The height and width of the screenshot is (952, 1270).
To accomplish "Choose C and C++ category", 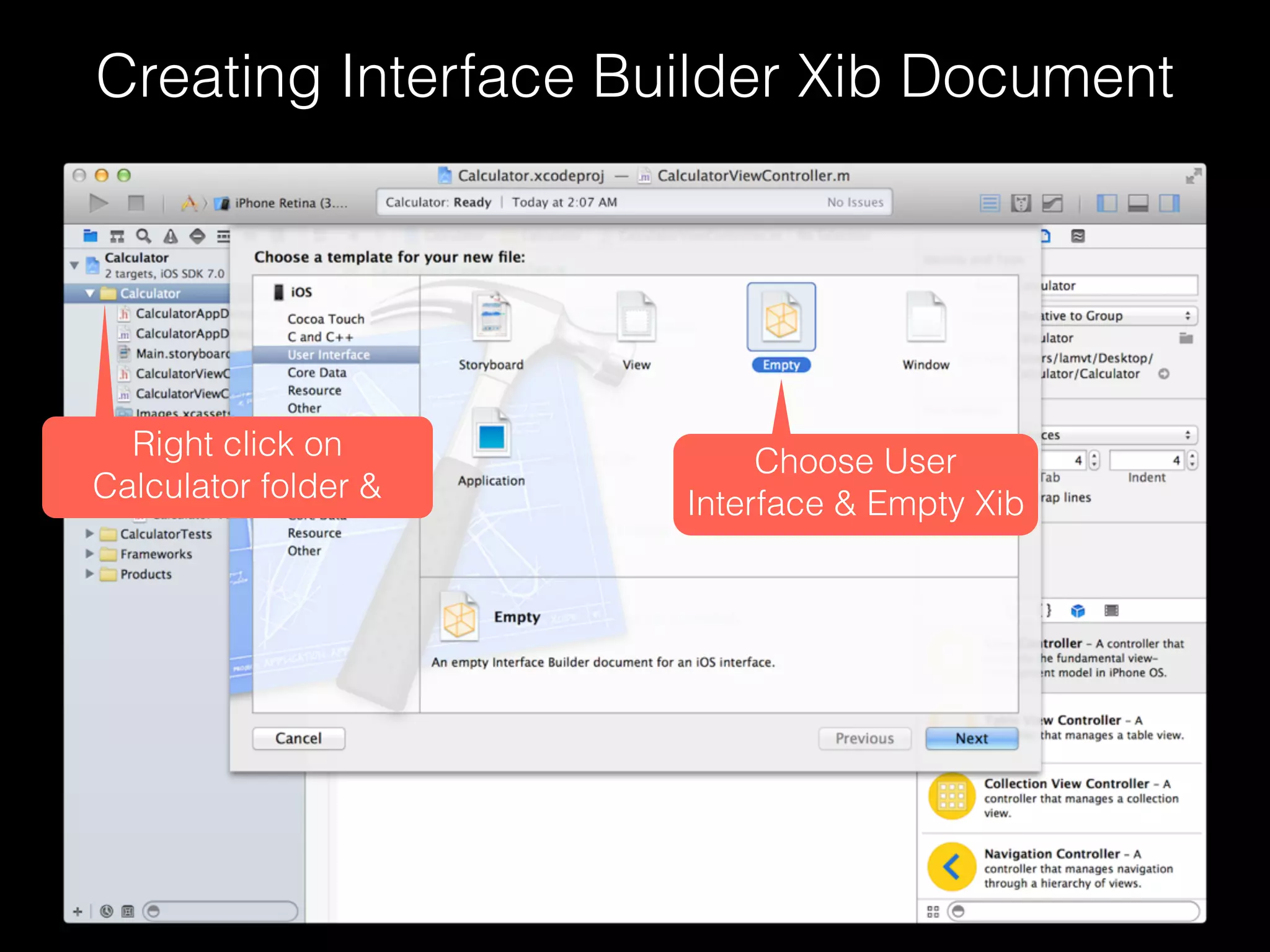I will tap(321, 337).
